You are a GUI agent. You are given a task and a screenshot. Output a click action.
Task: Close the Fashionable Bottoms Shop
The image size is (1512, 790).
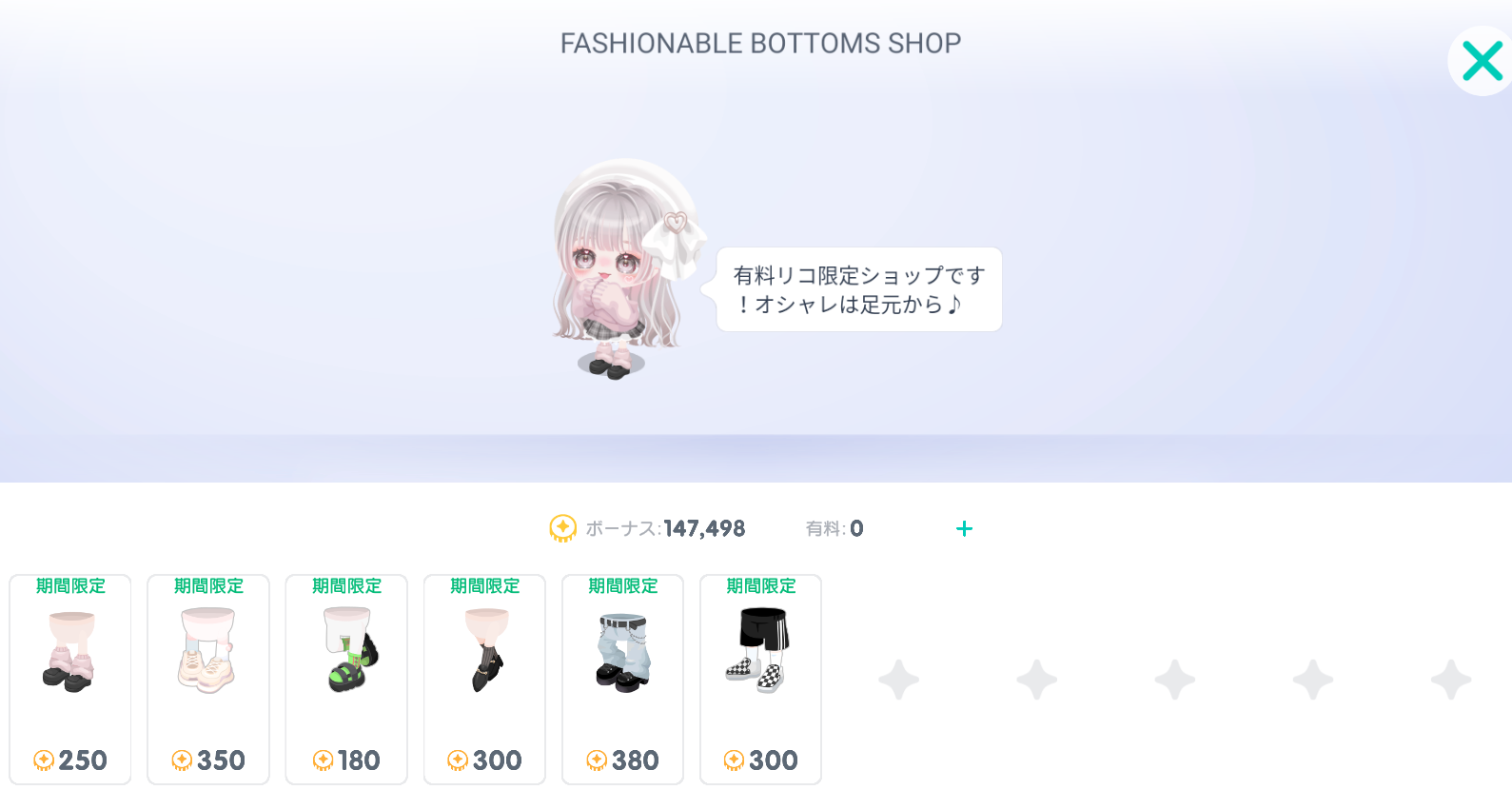coord(1482,61)
